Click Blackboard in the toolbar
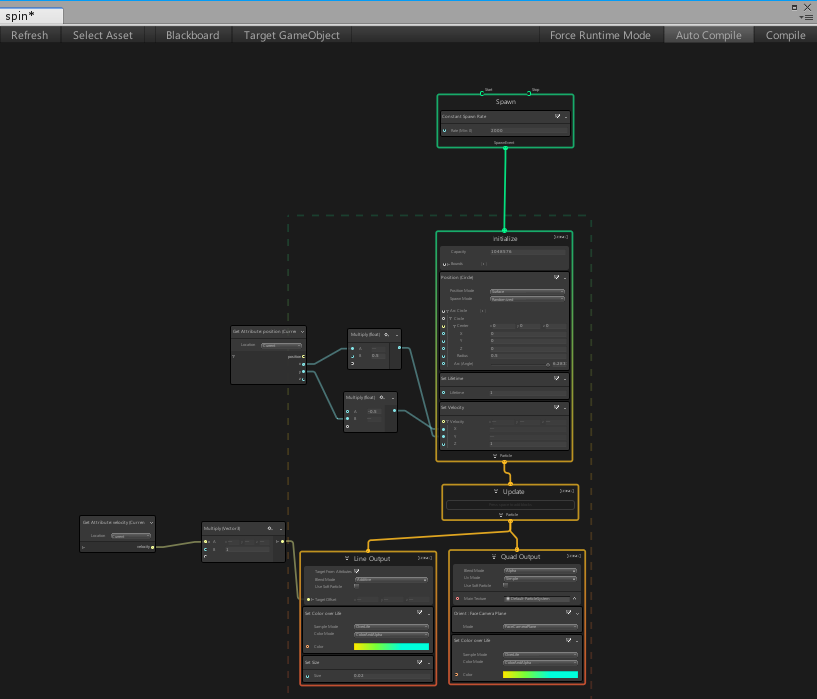This screenshot has height=699, width=817. 192,34
